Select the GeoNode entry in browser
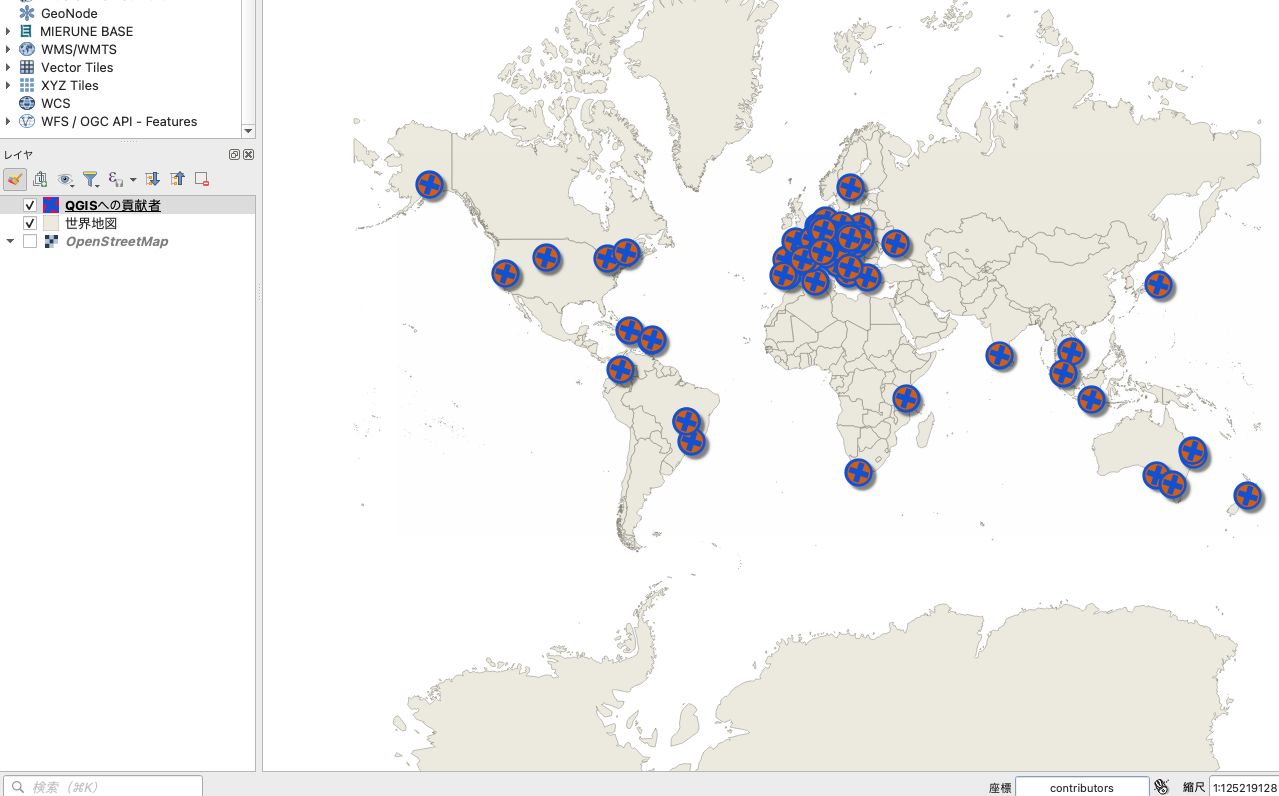Screen dimensions: 1279x796 (x=69, y=13)
